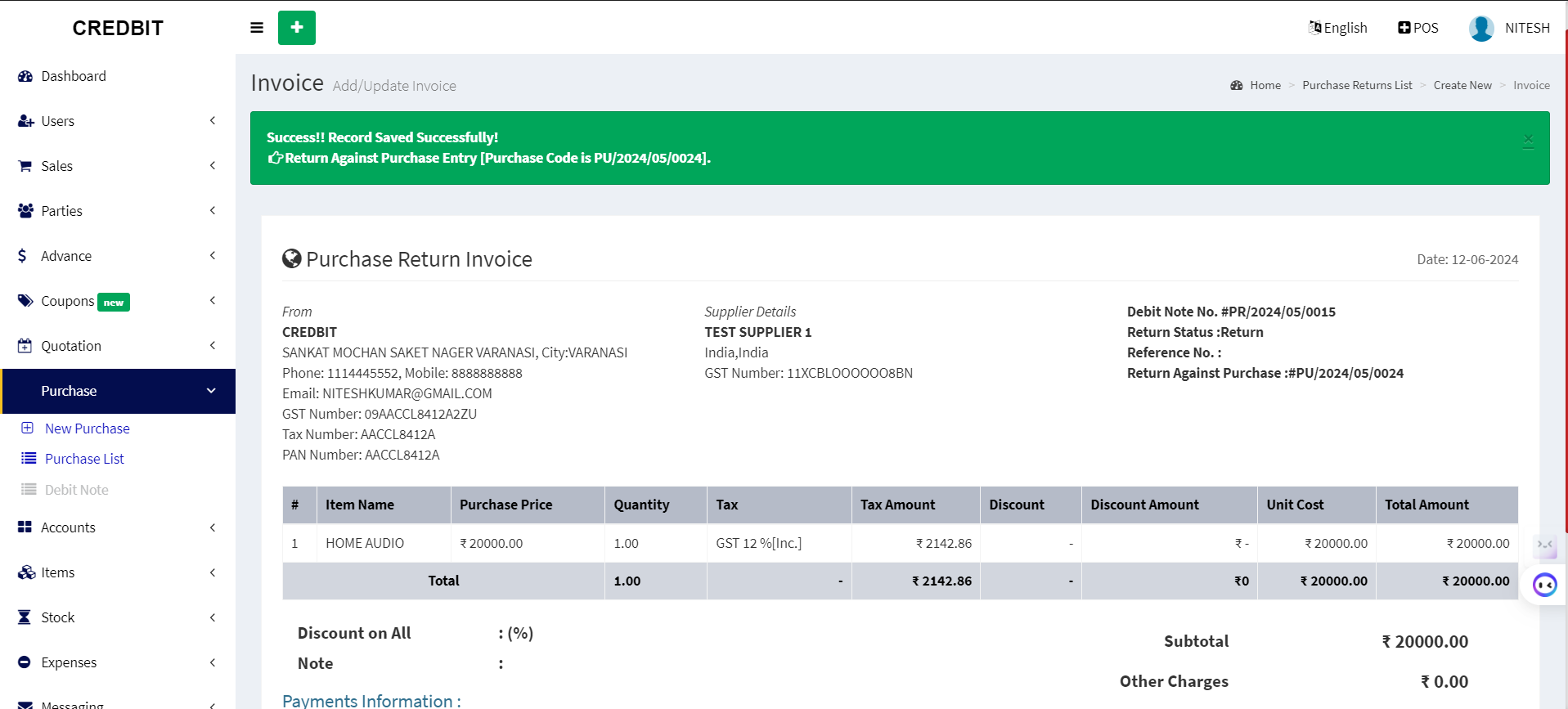Open the POS screen
Image resolution: width=1568 pixels, height=709 pixels.
coord(1418,28)
